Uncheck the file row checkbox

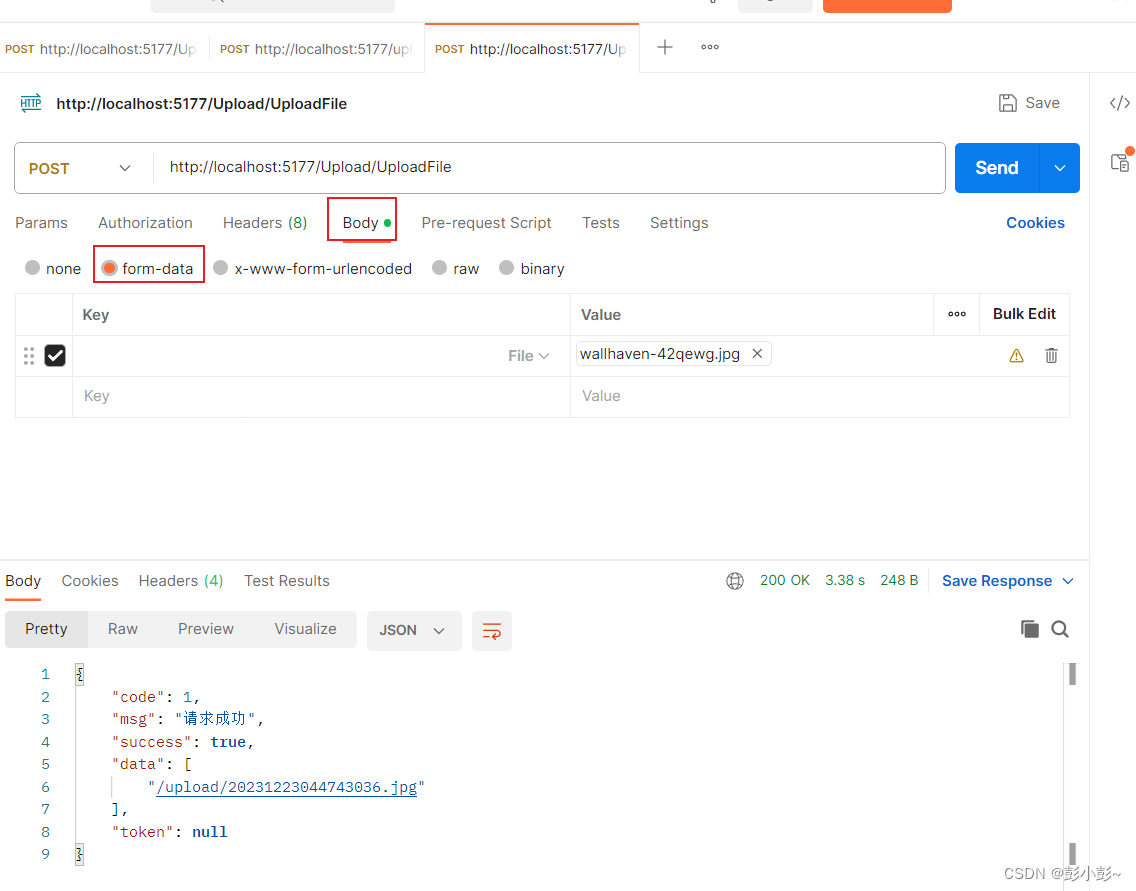pyautogui.click(x=55, y=356)
